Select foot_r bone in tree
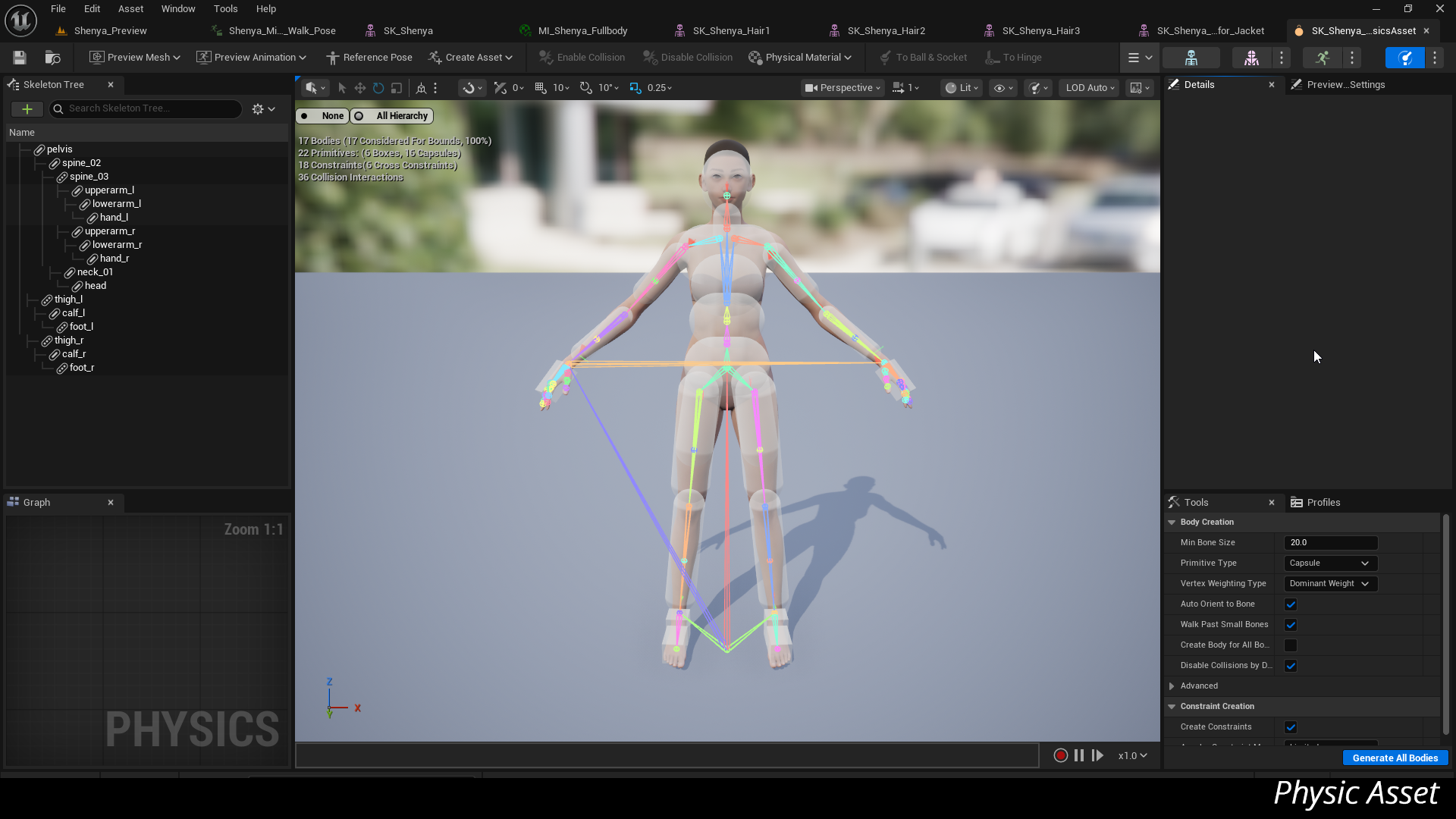1456x819 pixels. coord(82,368)
